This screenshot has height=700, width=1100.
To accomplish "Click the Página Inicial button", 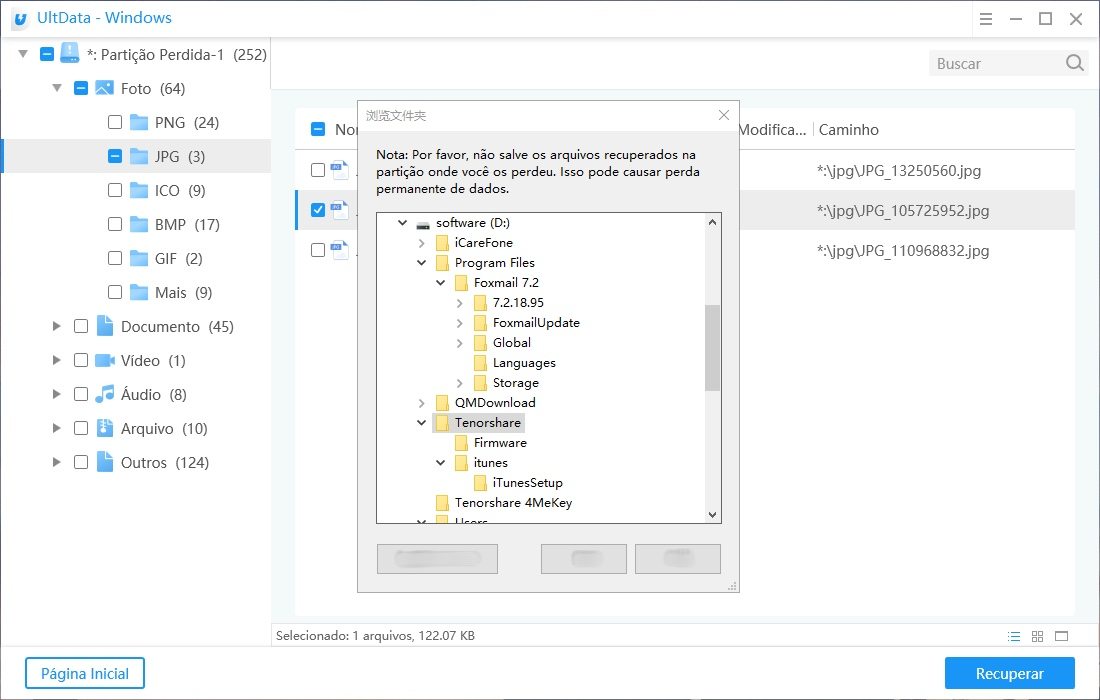I will click(x=85, y=673).
